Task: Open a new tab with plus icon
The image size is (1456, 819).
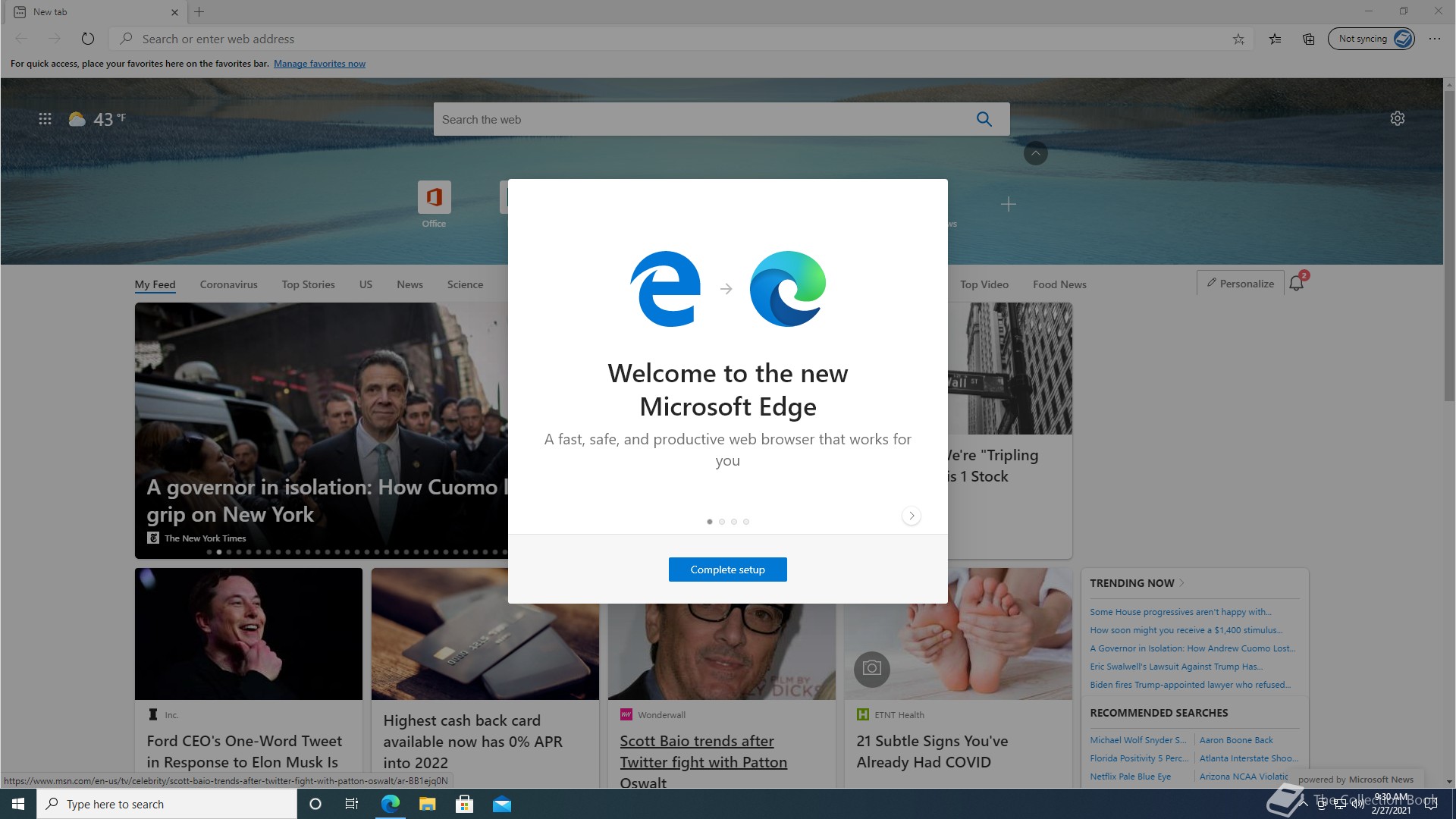Action: [x=199, y=11]
